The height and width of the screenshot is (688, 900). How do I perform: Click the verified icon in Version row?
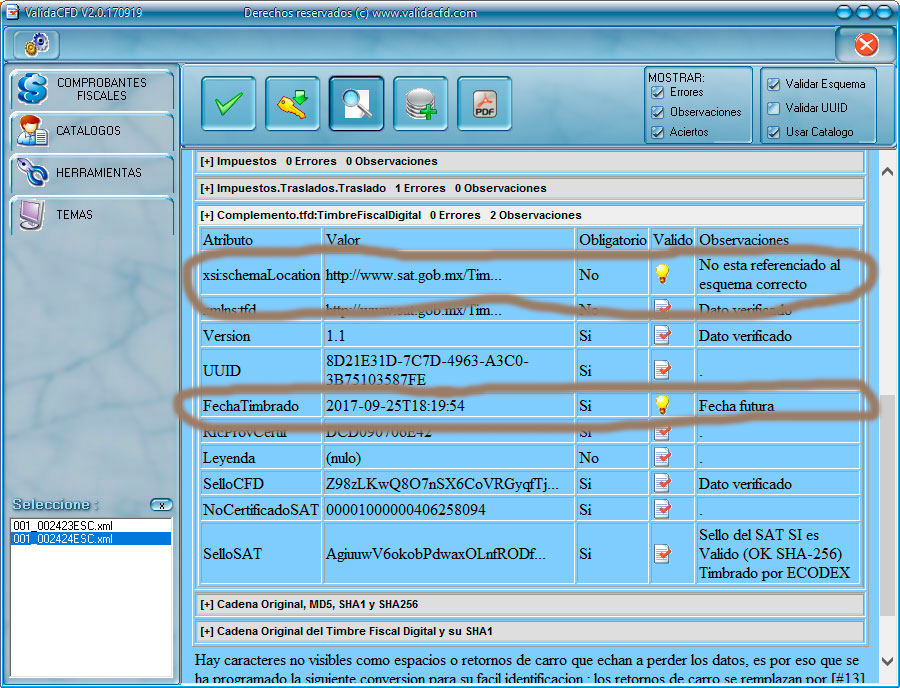click(662, 335)
